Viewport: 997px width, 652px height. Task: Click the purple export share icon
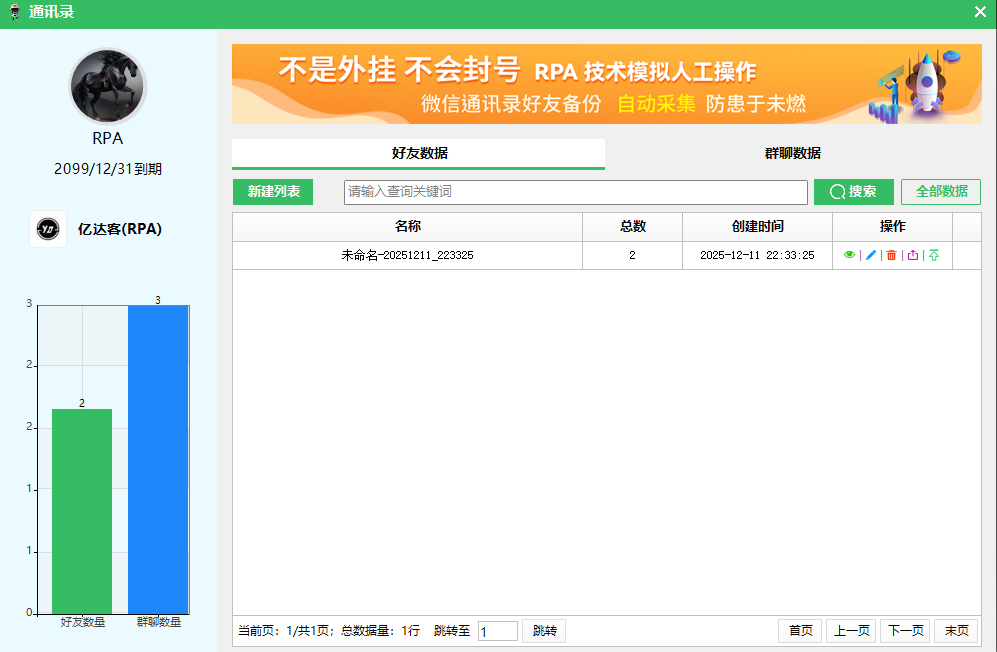(x=912, y=255)
